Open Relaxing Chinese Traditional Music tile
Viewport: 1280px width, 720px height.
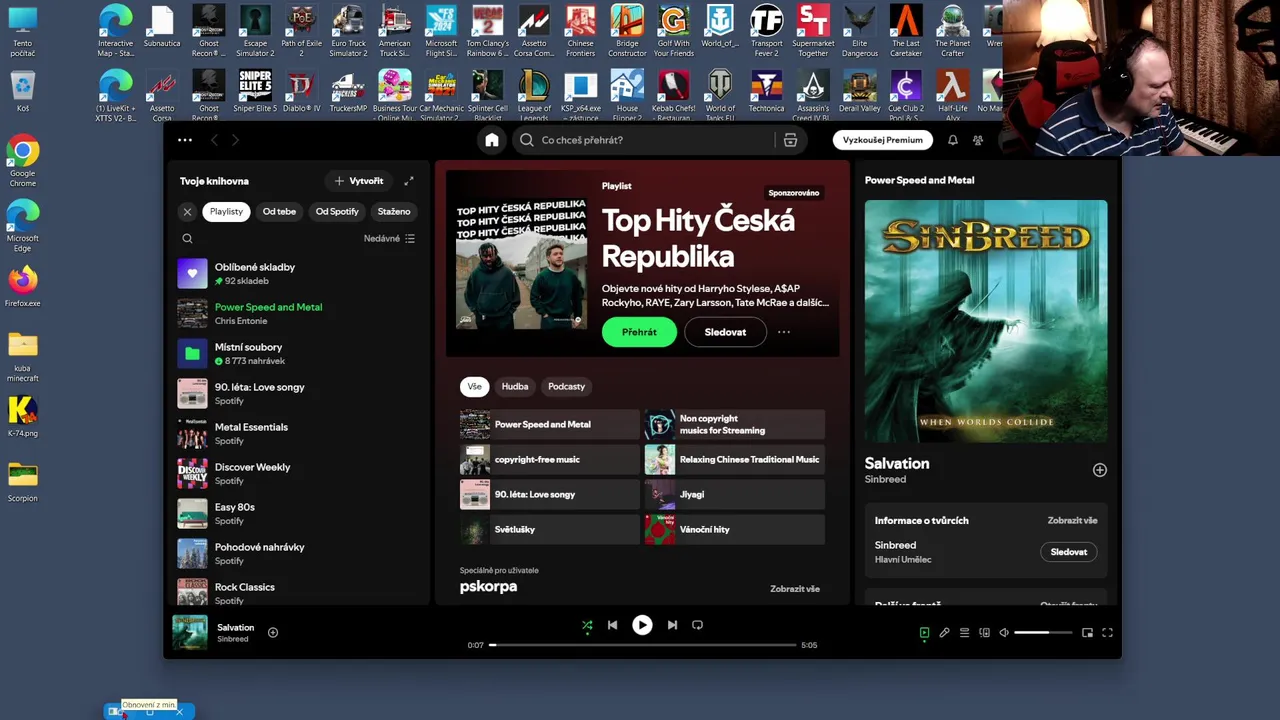pos(735,460)
